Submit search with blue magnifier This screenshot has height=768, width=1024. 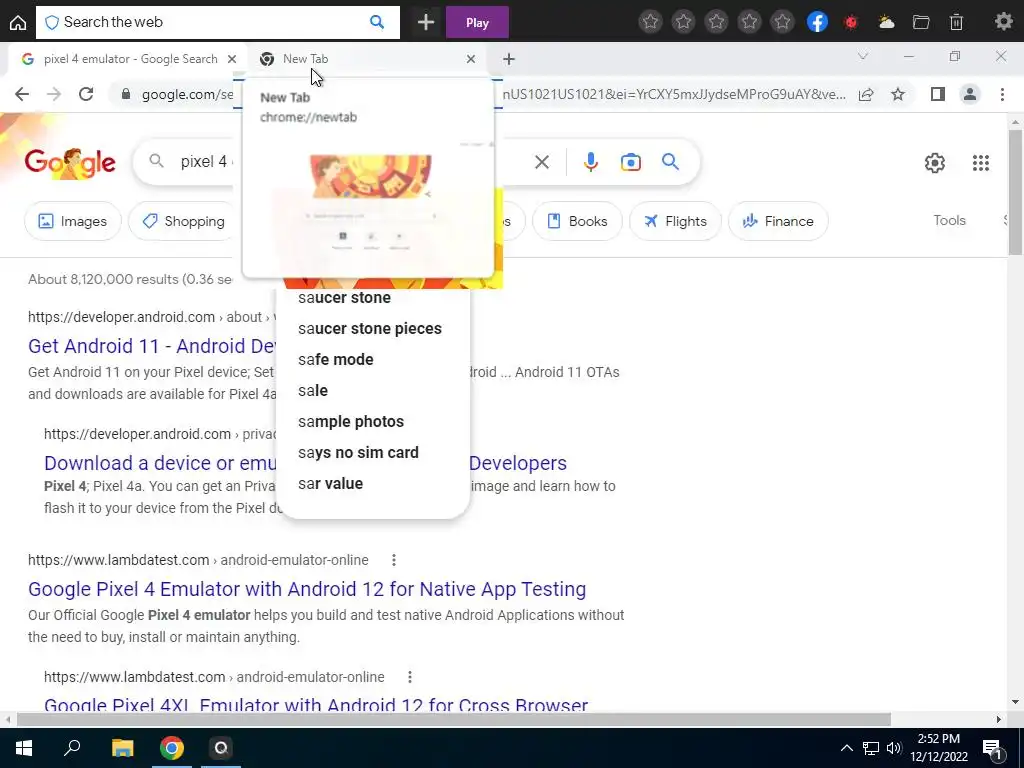click(670, 162)
